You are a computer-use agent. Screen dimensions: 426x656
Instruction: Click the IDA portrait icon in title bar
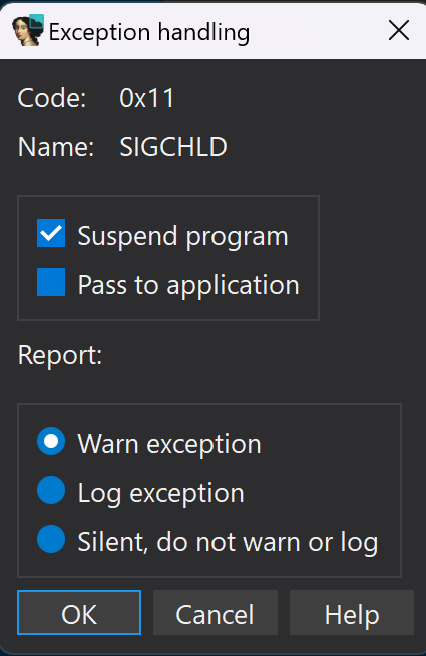click(x=28, y=30)
